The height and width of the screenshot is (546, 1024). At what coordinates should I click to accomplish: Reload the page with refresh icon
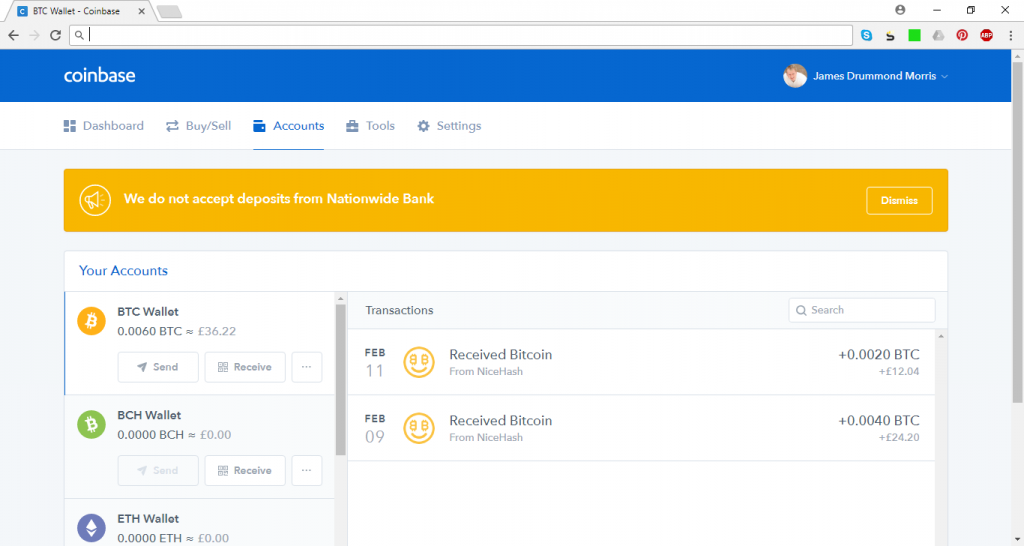click(x=56, y=35)
